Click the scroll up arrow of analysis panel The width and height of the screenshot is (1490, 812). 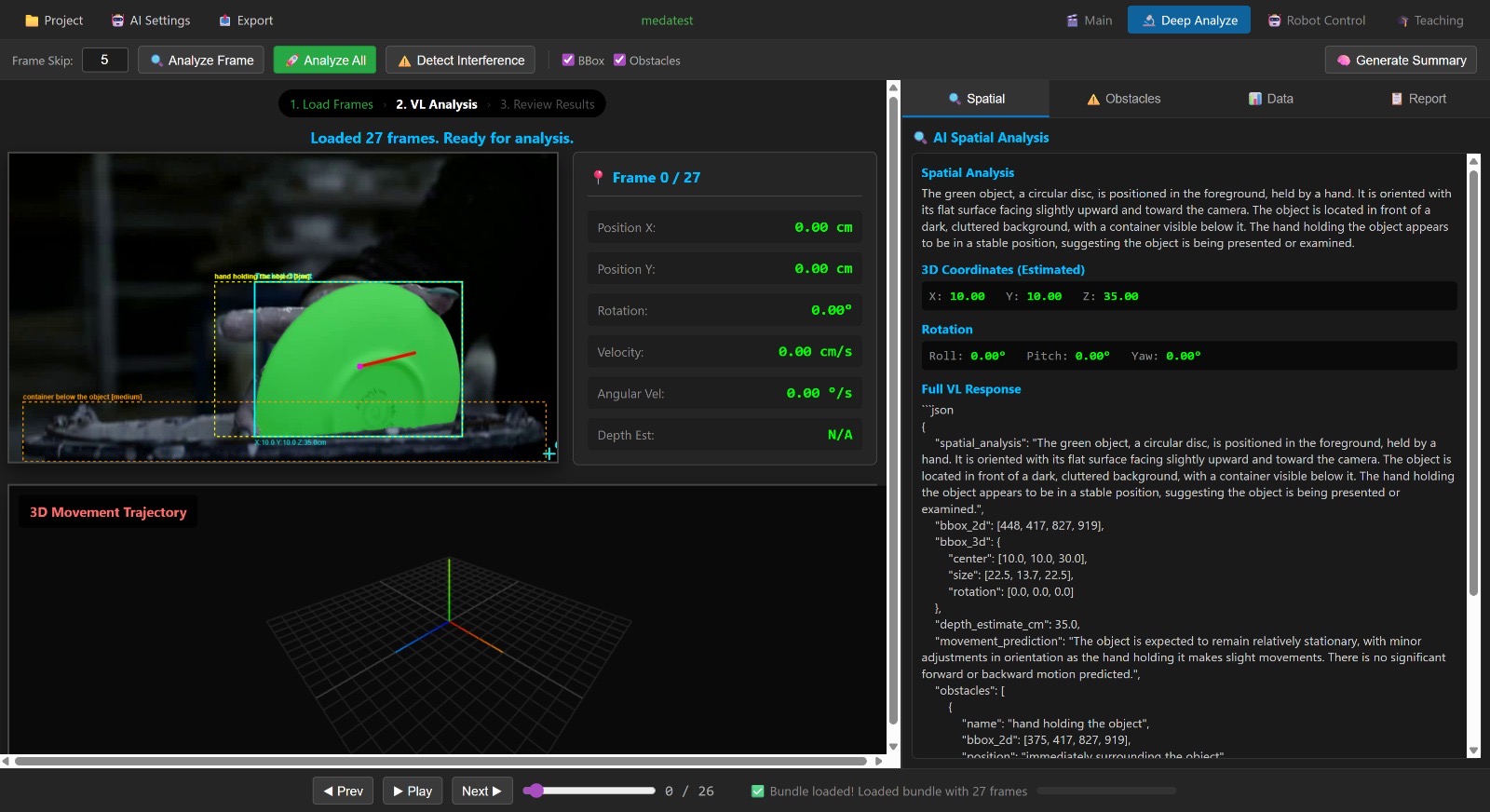point(1473,161)
